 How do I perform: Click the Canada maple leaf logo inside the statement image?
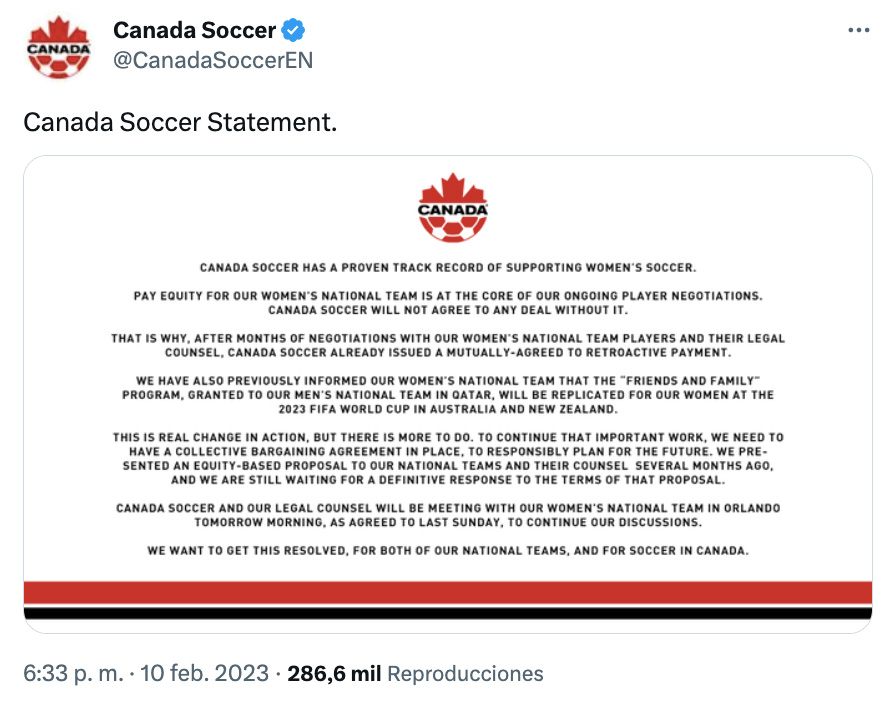[453, 208]
